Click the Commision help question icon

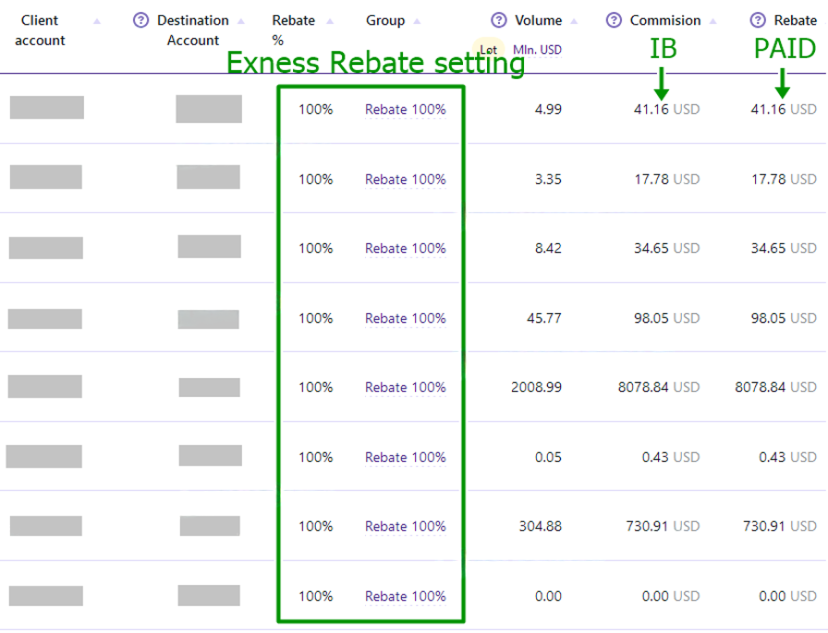[x=614, y=21]
